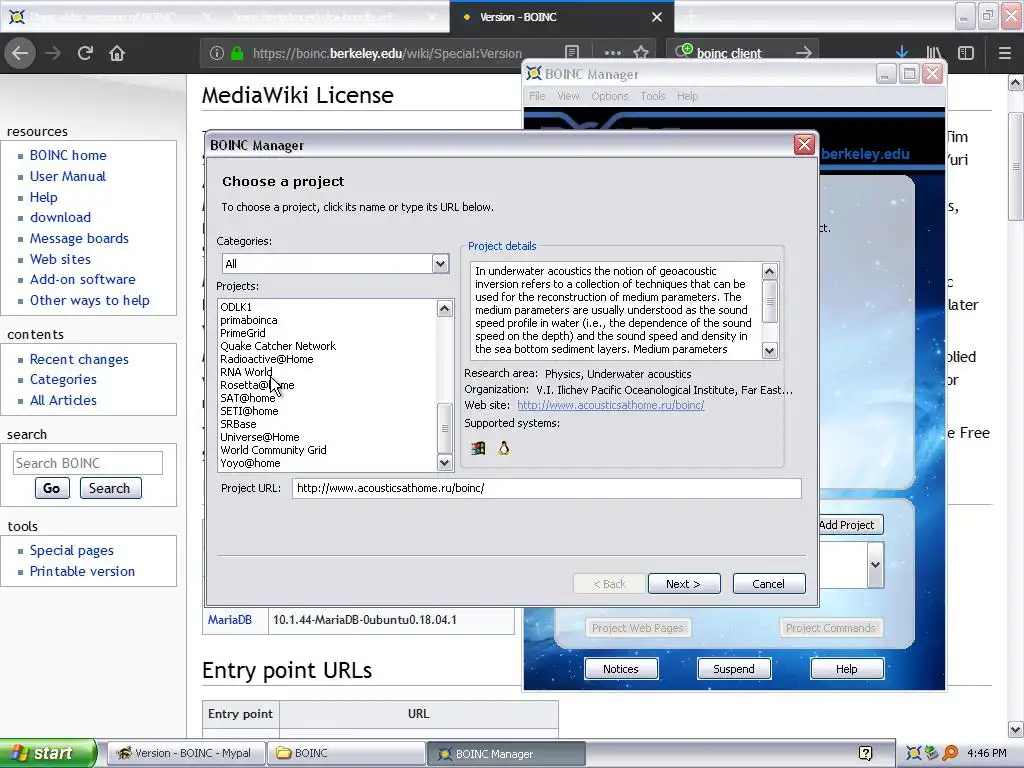
Task: Click Help button in BOINC Manager window
Action: pyautogui.click(x=846, y=669)
